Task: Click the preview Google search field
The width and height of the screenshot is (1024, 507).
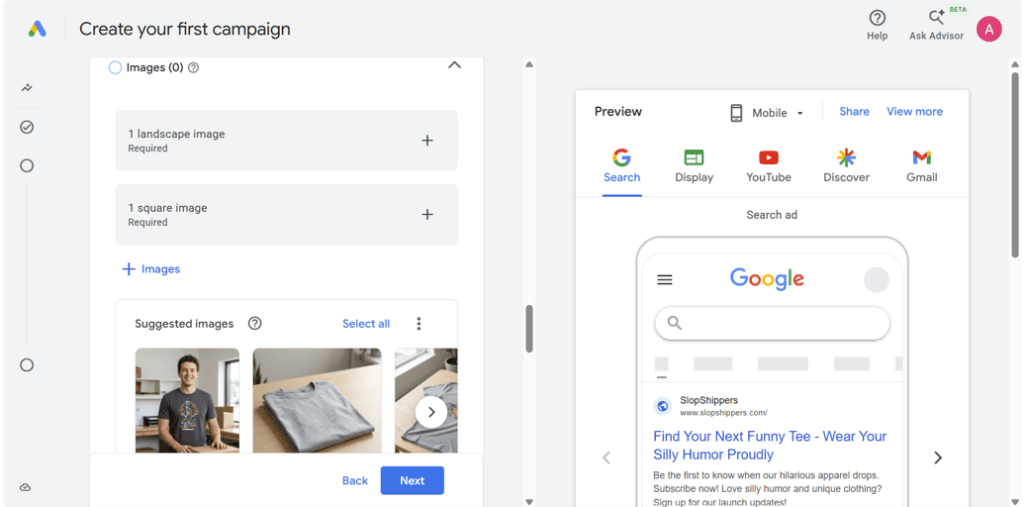Action: tap(772, 323)
